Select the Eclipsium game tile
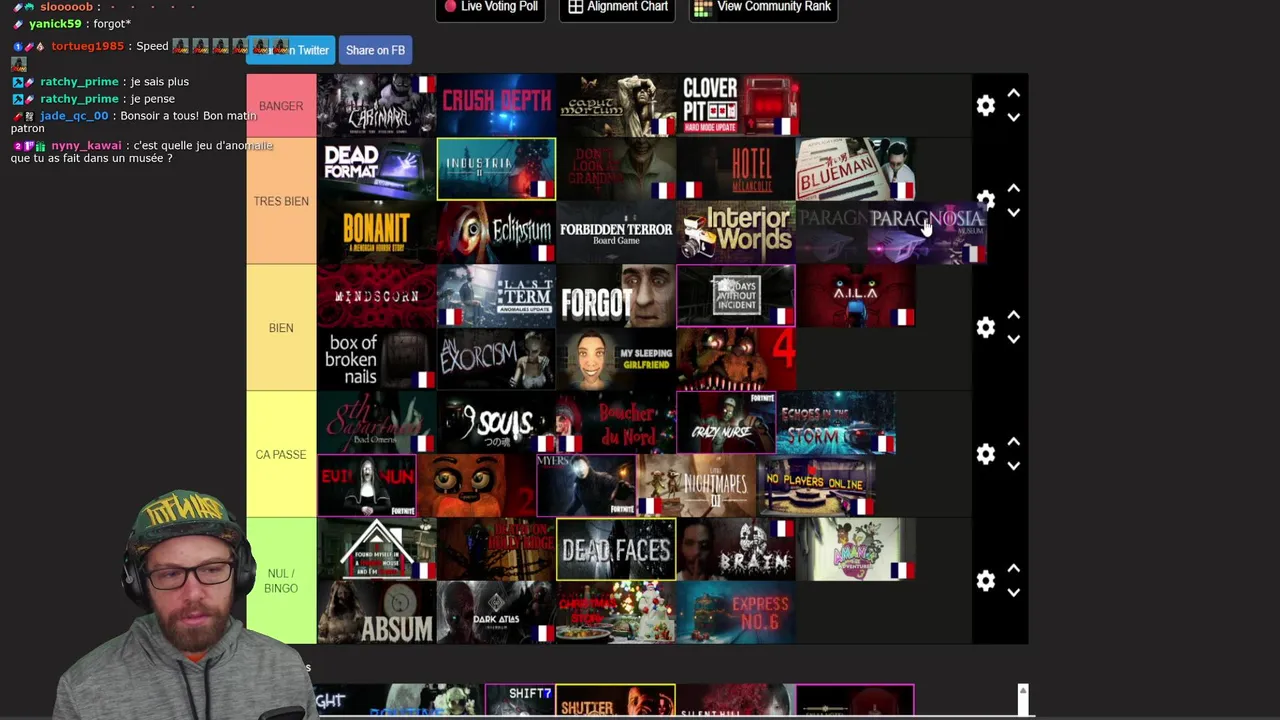 pos(496,232)
